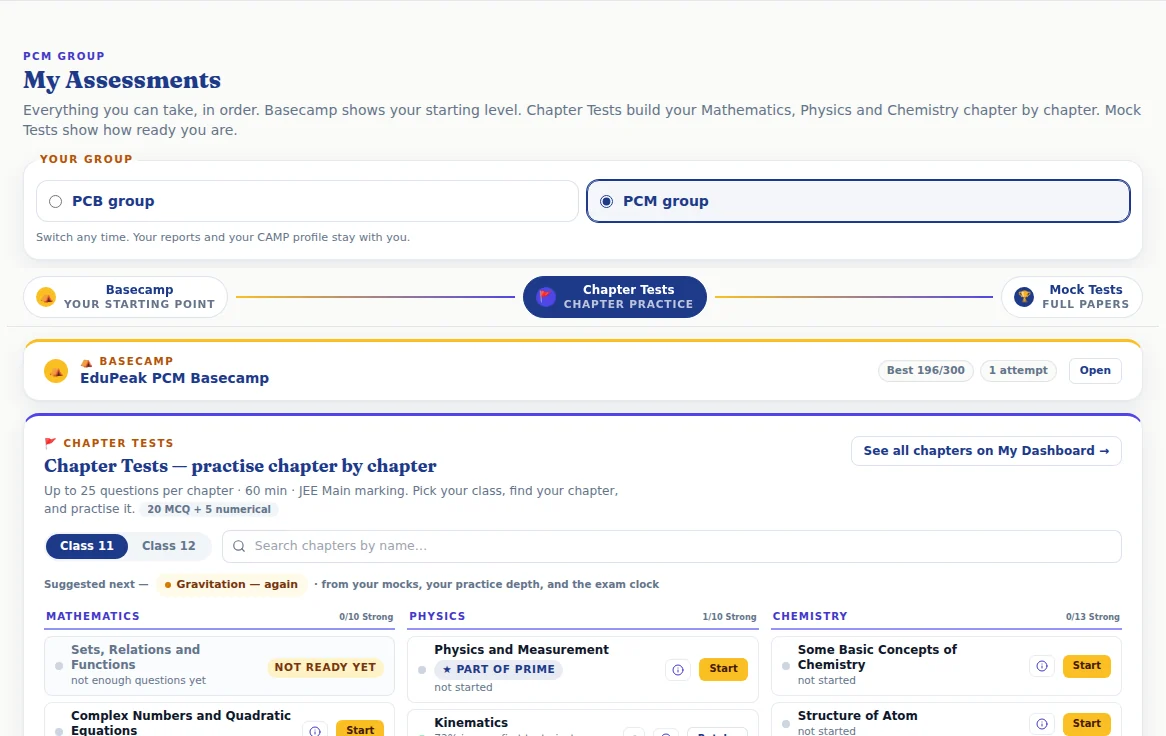Start the Physics and Measurement chapter test

coord(723,669)
